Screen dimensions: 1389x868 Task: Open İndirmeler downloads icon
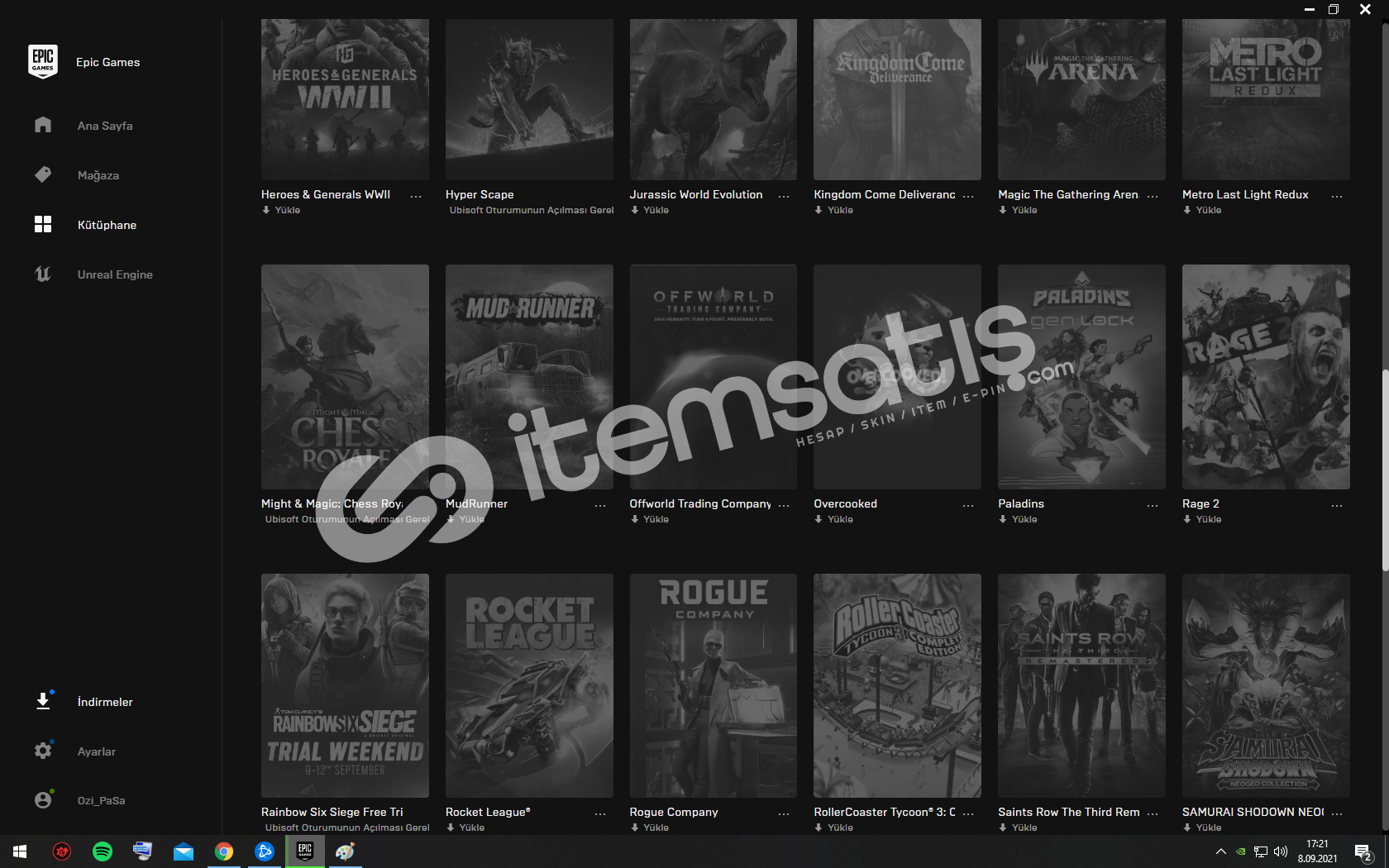tap(43, 701)
